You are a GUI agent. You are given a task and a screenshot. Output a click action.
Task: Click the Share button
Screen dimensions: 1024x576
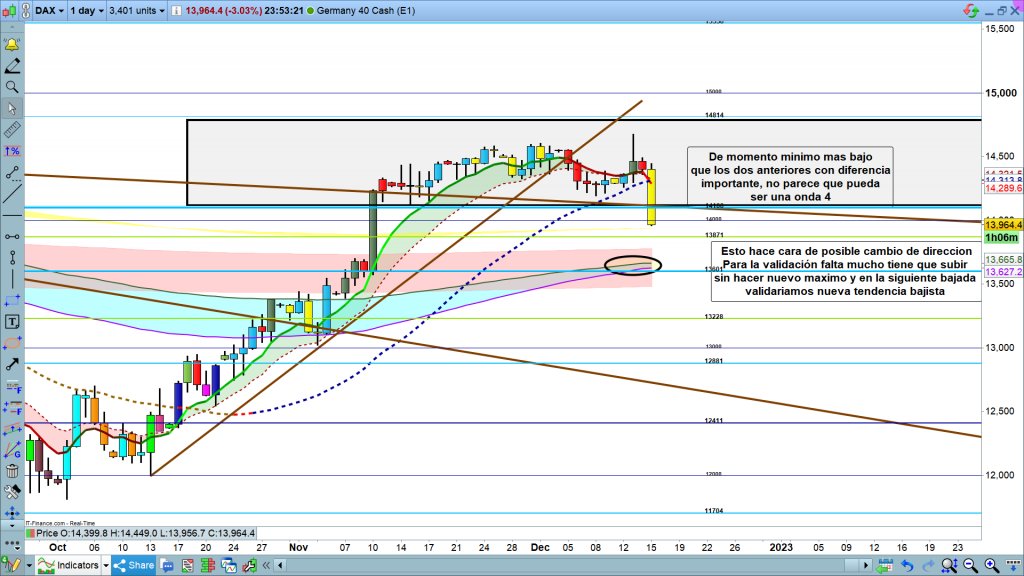[x=133, y=566]
